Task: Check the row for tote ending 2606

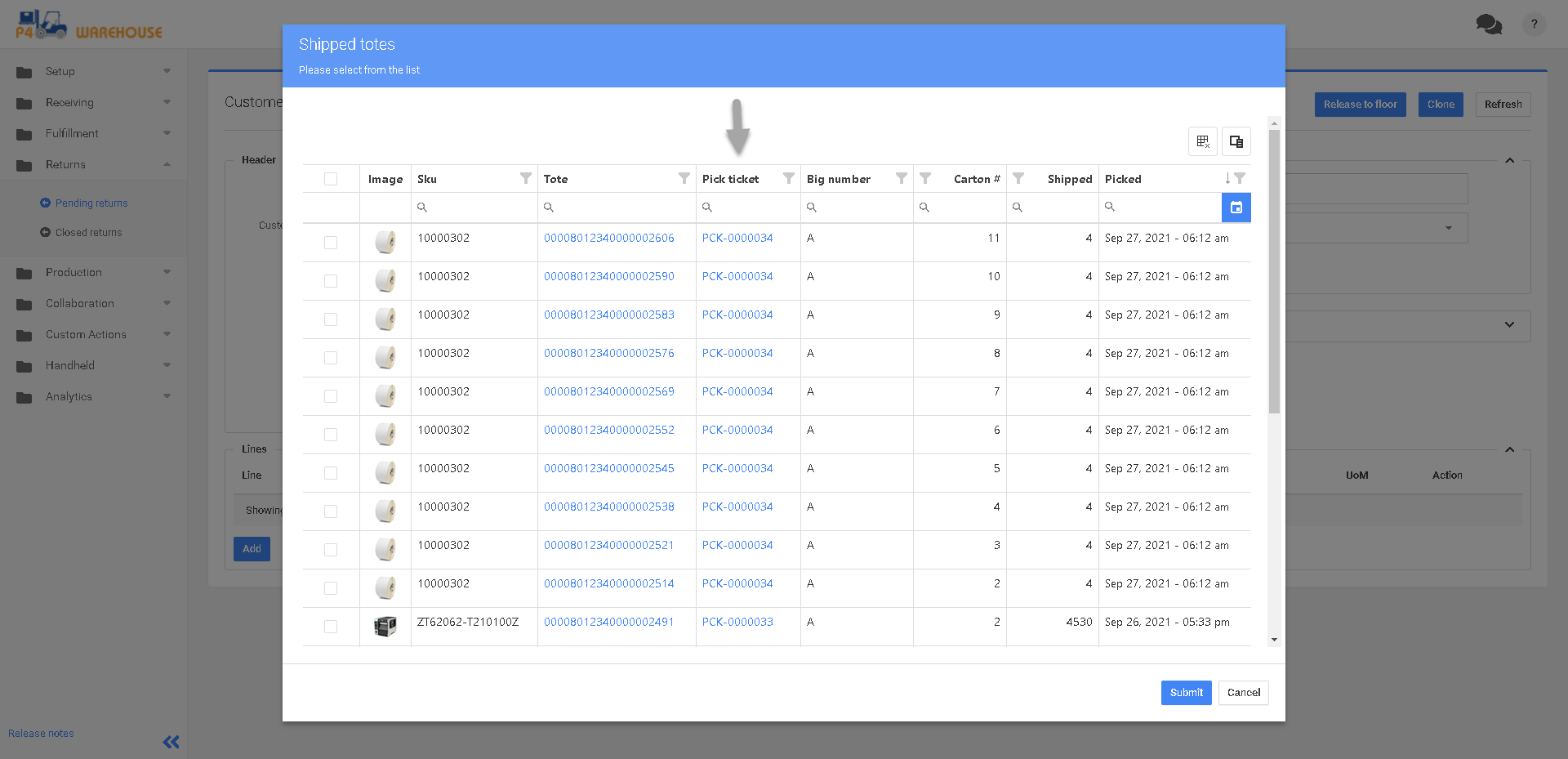Action: pyautogui.click(x=331, y=243)
